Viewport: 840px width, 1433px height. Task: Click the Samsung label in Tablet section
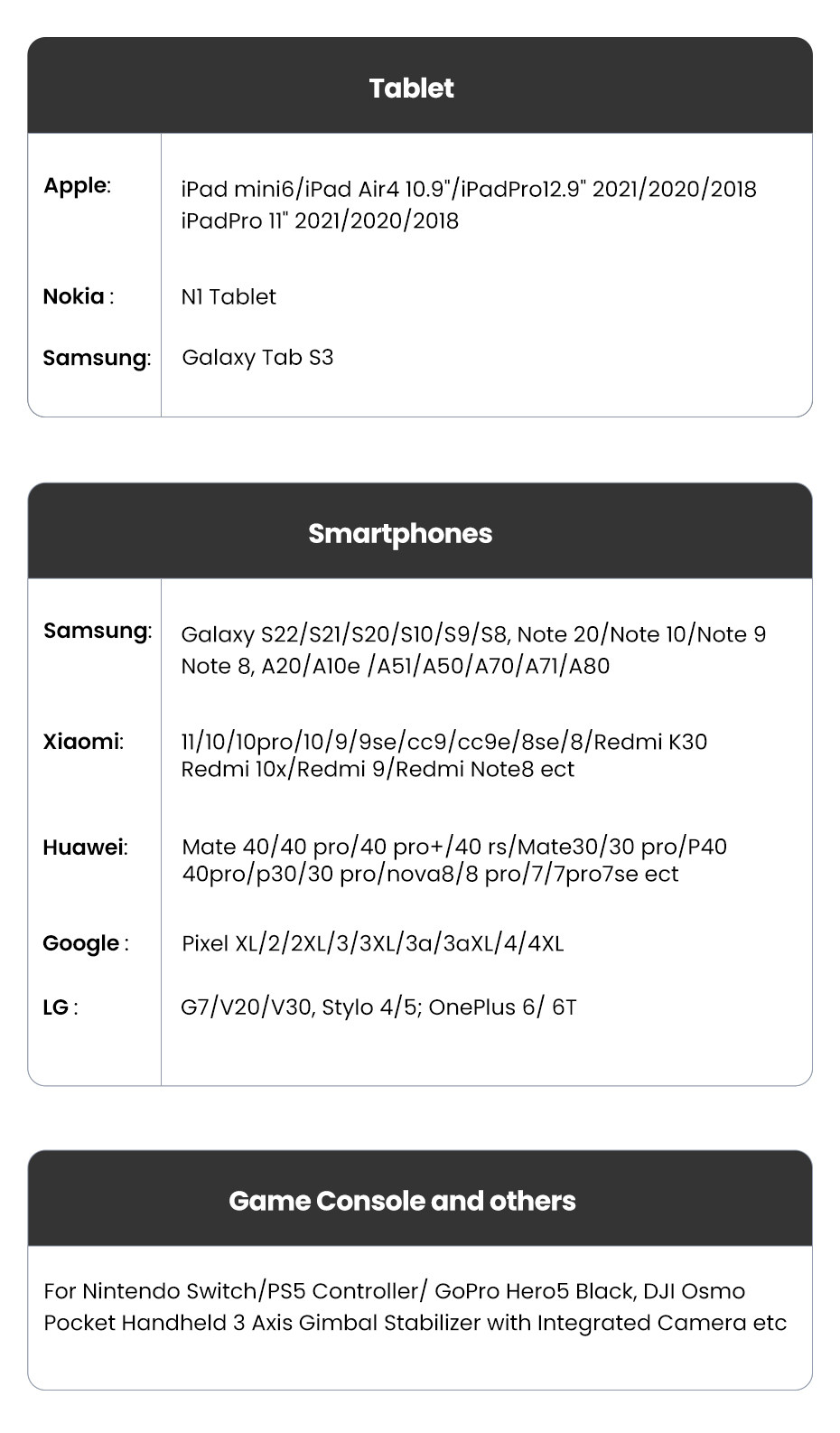tap(97, 358)
